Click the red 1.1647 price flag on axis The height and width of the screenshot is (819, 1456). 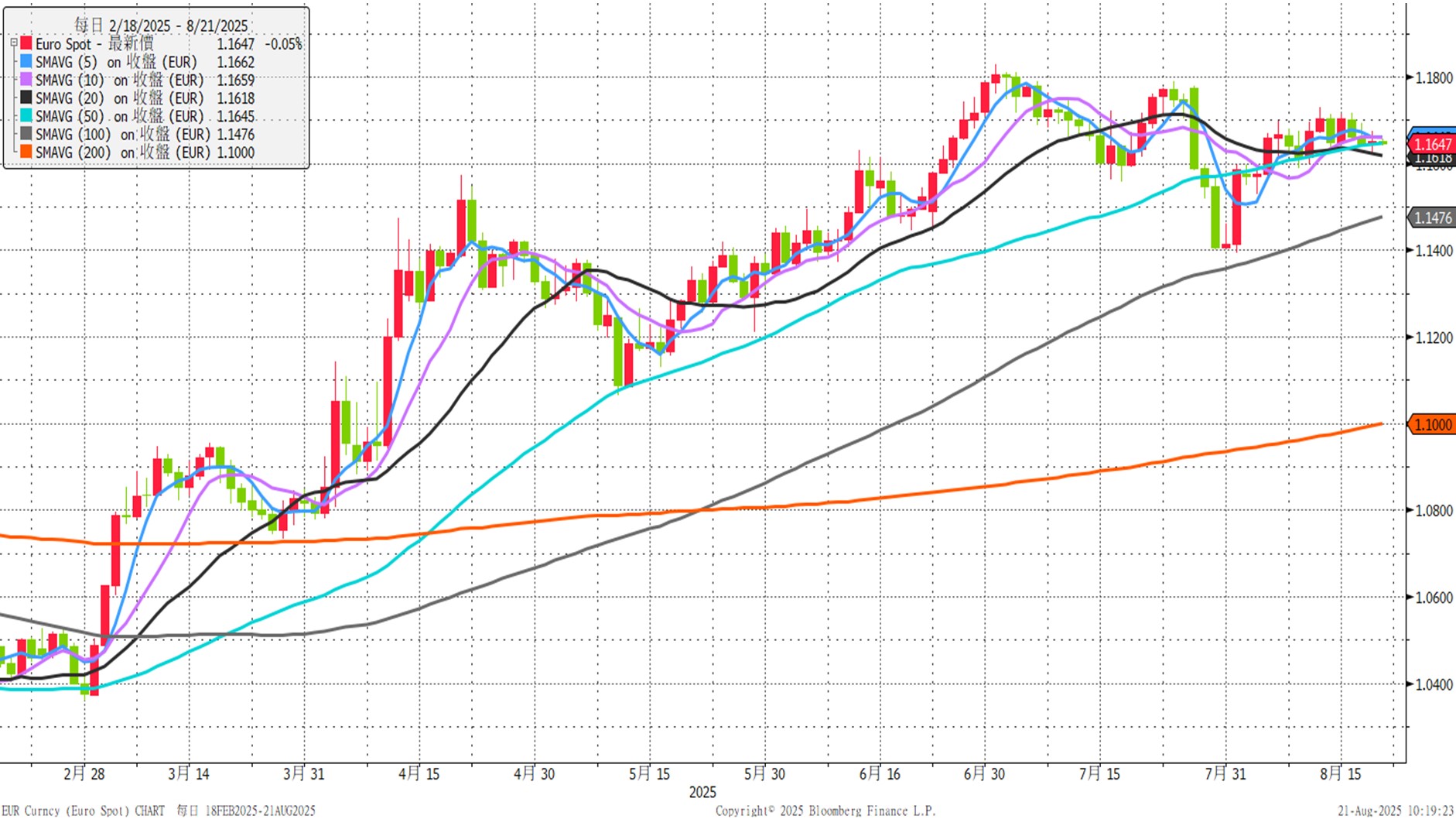click(x=1432, y=144)
